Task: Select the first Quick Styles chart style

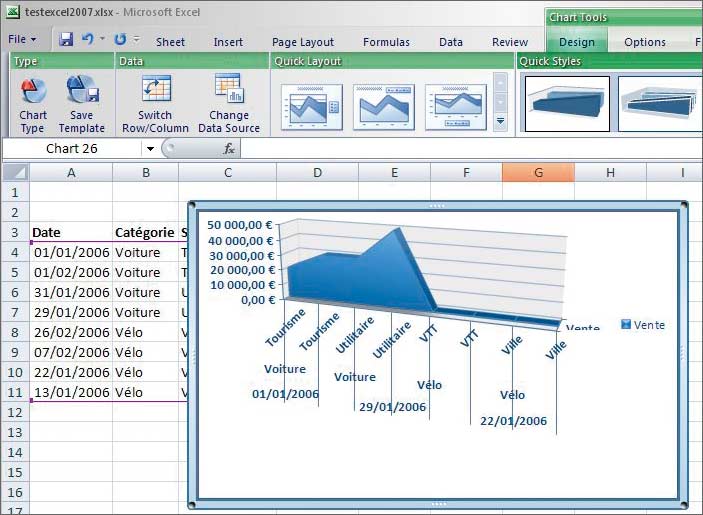Action: pyautogui.click(x=567, y=104)
